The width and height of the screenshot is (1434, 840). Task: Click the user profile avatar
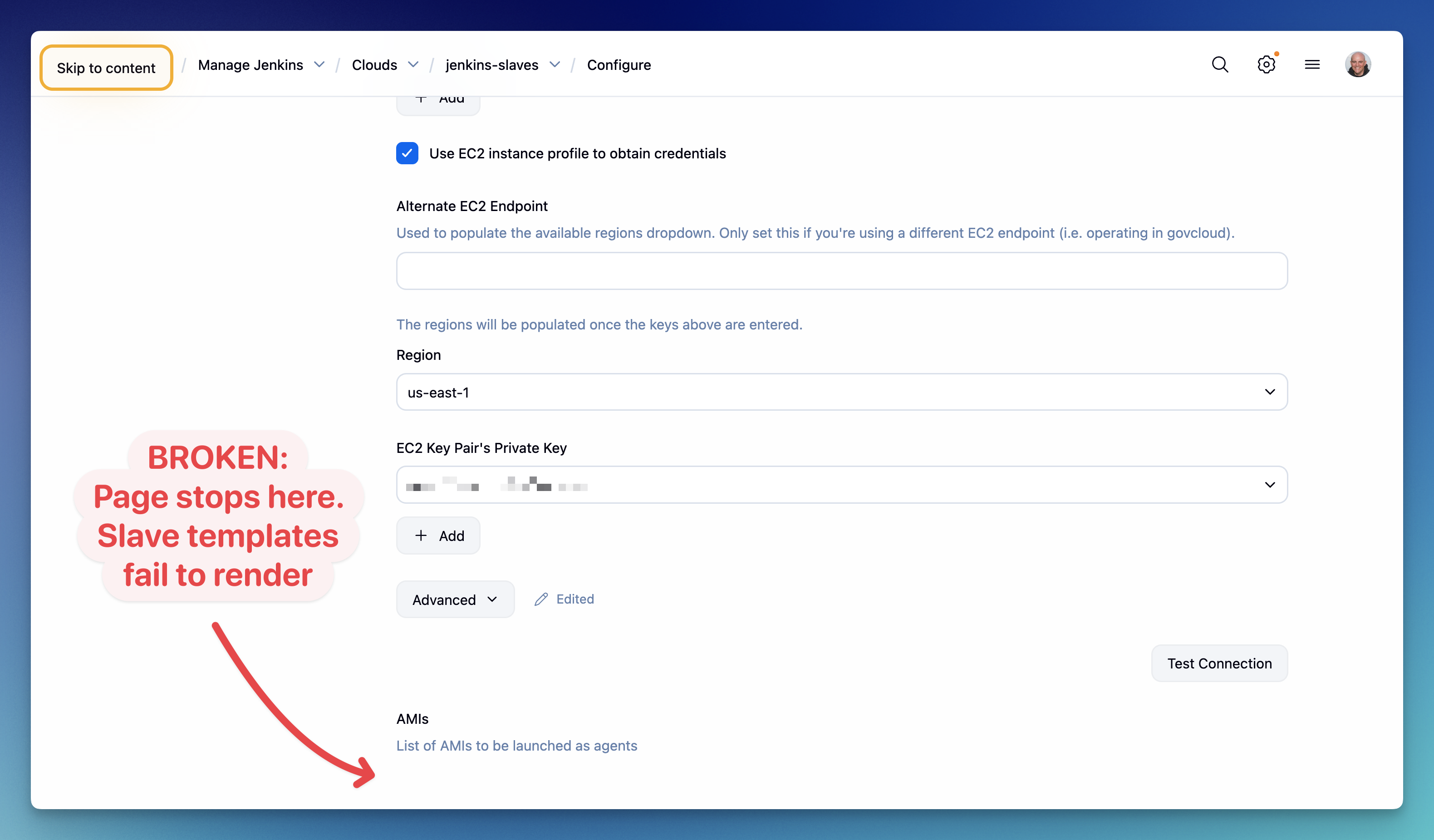(1358, 64)
